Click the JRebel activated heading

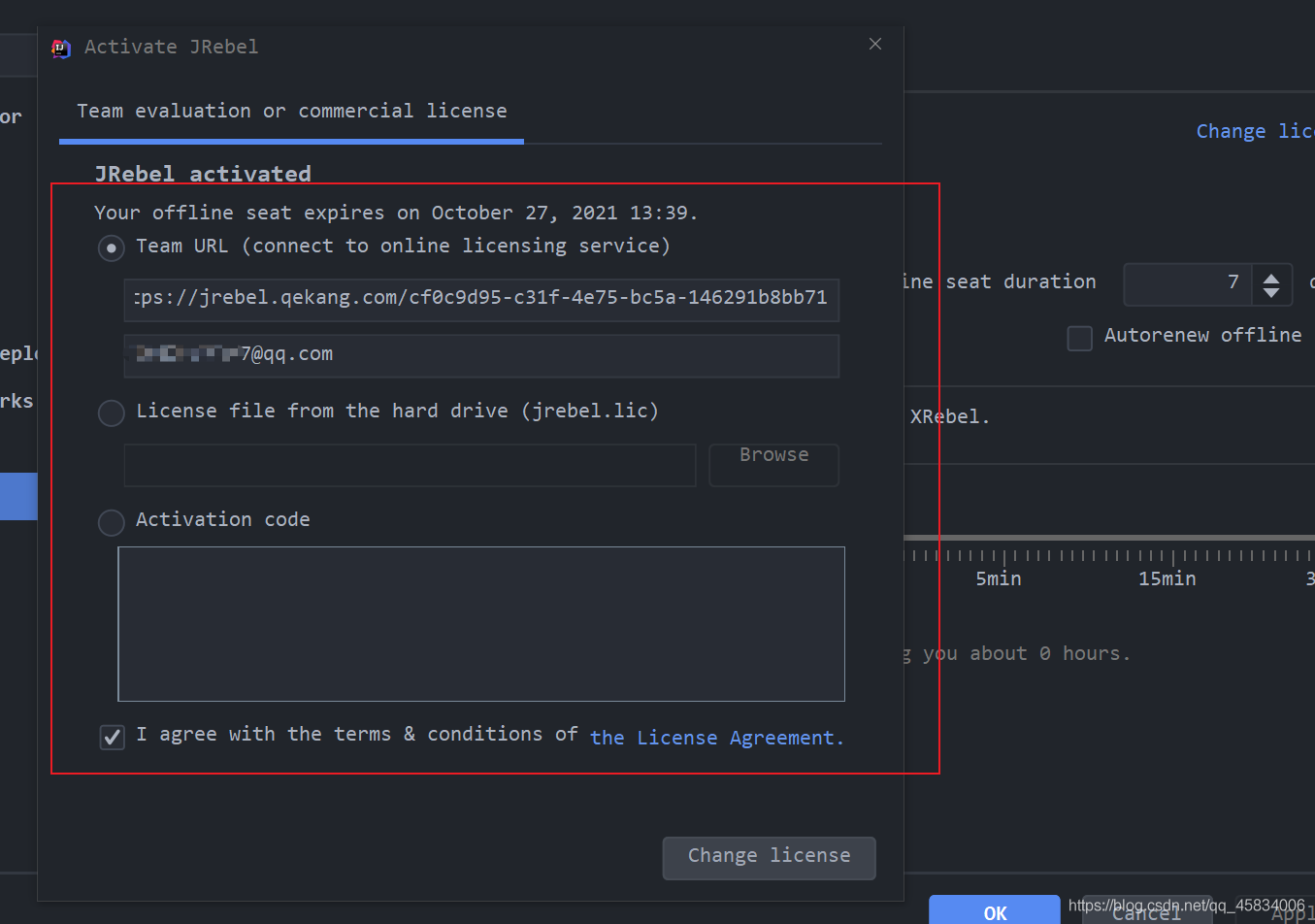point(203,174)
